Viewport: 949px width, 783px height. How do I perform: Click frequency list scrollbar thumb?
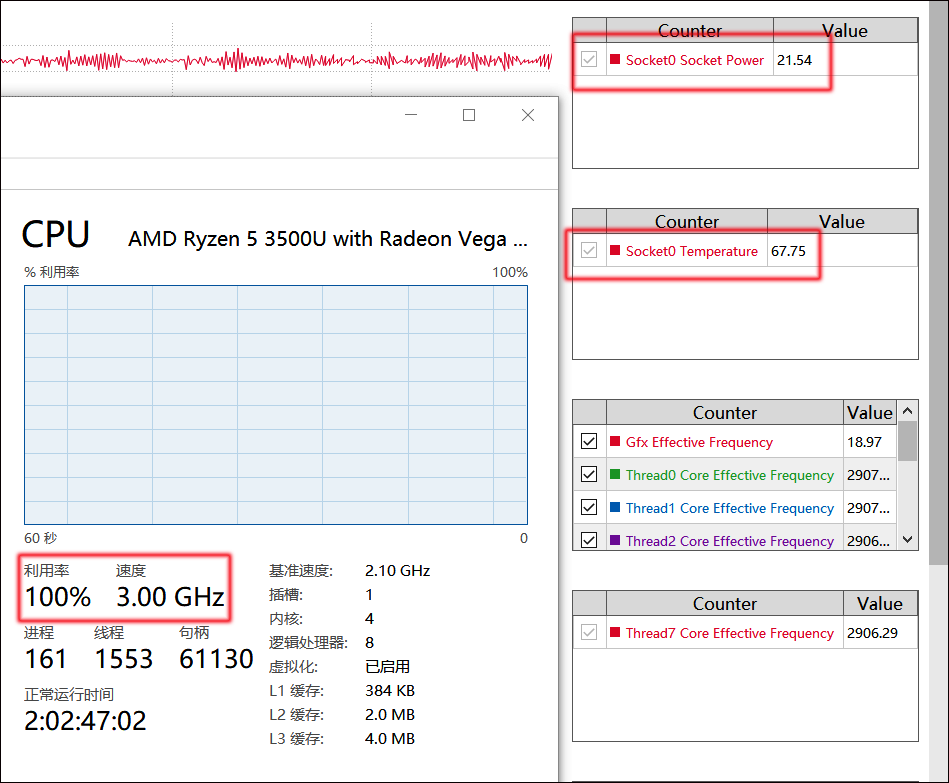tap(907, 441)
